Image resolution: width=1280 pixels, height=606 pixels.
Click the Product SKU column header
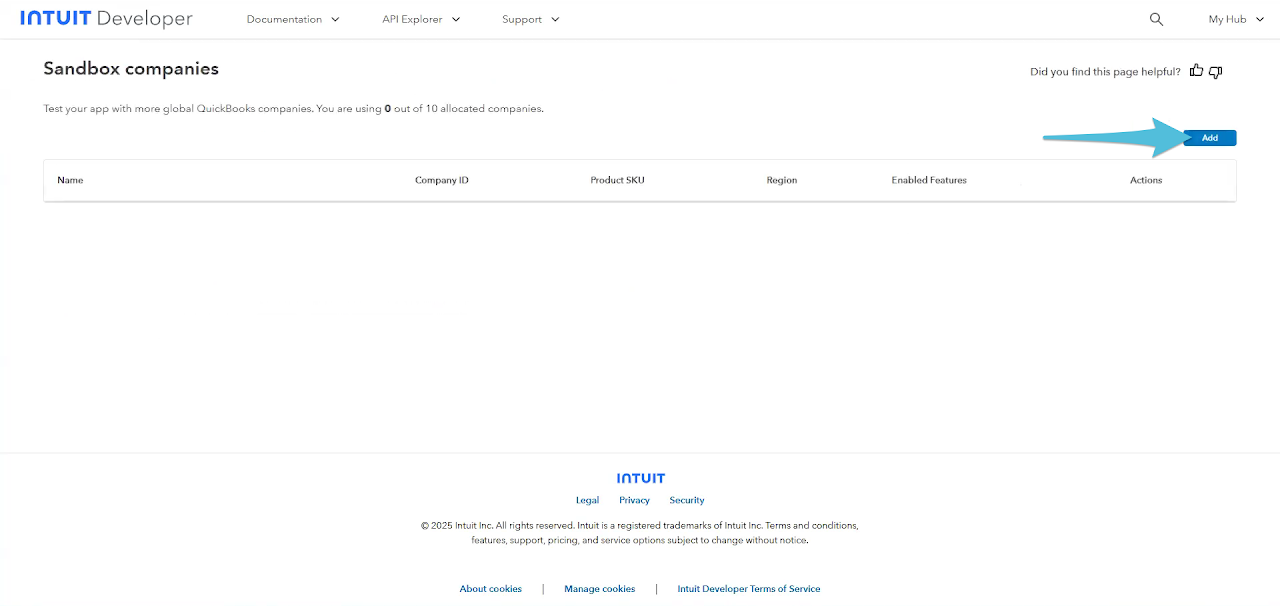617,180
